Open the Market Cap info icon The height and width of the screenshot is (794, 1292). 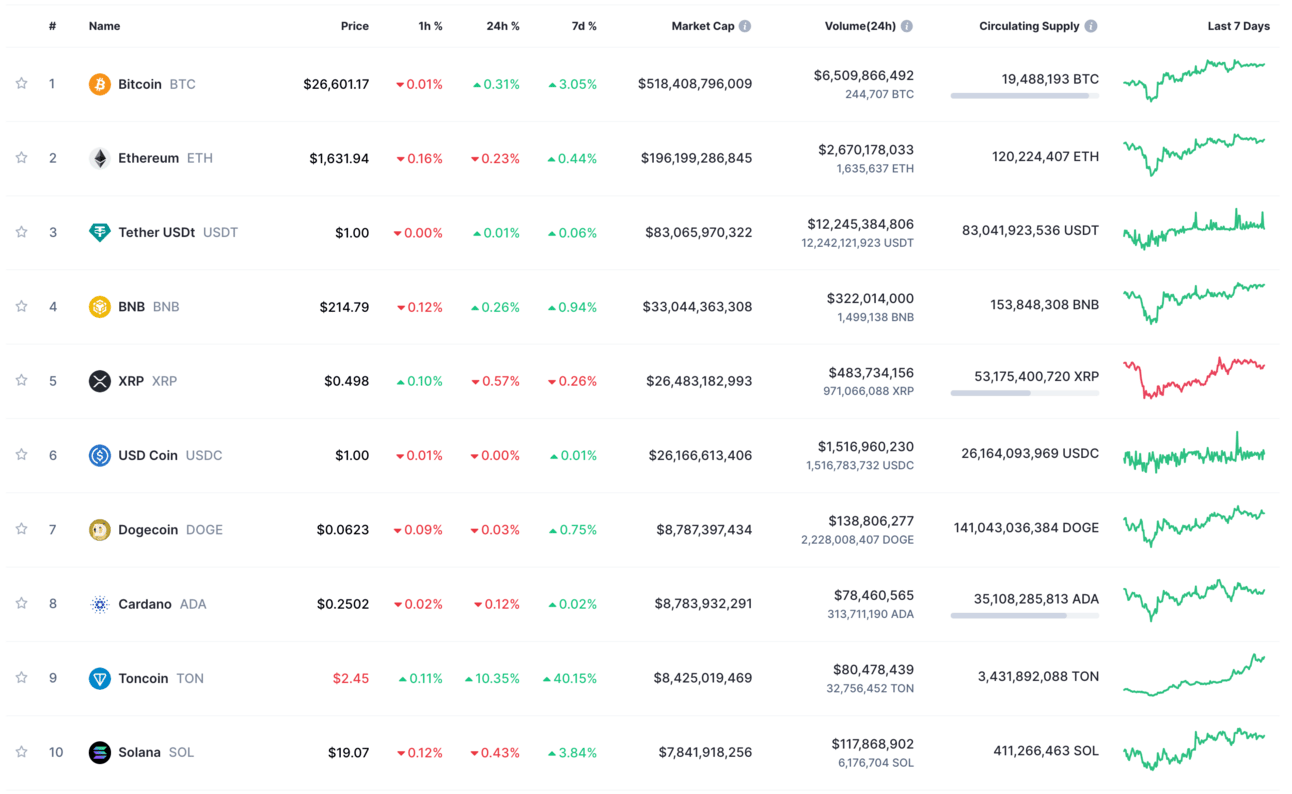[745, 26]
